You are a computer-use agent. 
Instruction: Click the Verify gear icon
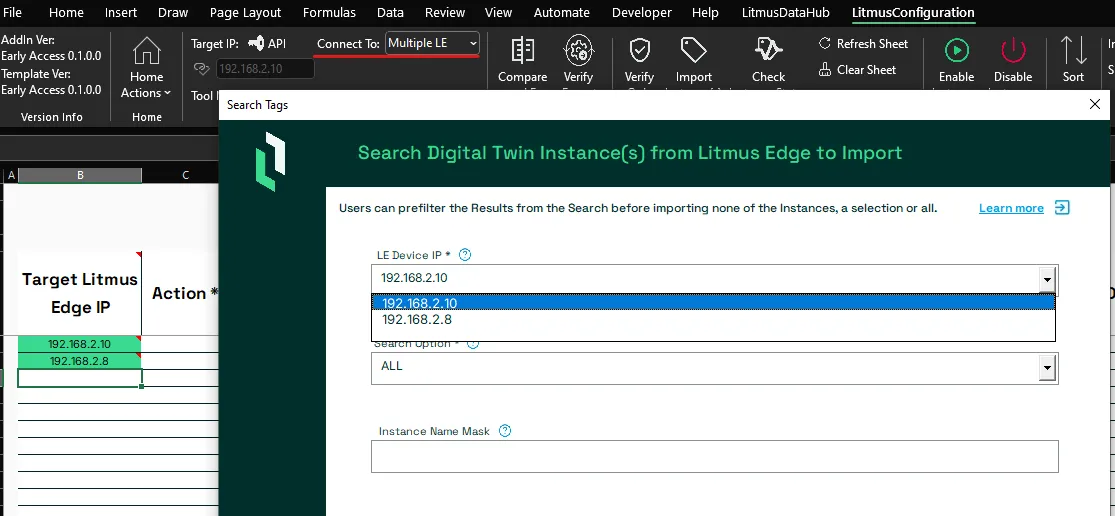(x=578, y=50)
